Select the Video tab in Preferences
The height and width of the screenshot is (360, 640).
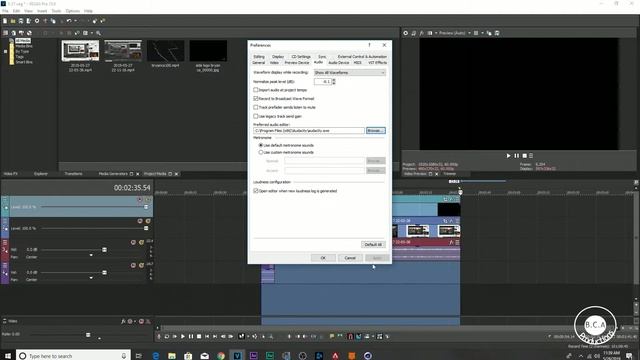click(274, 63)
